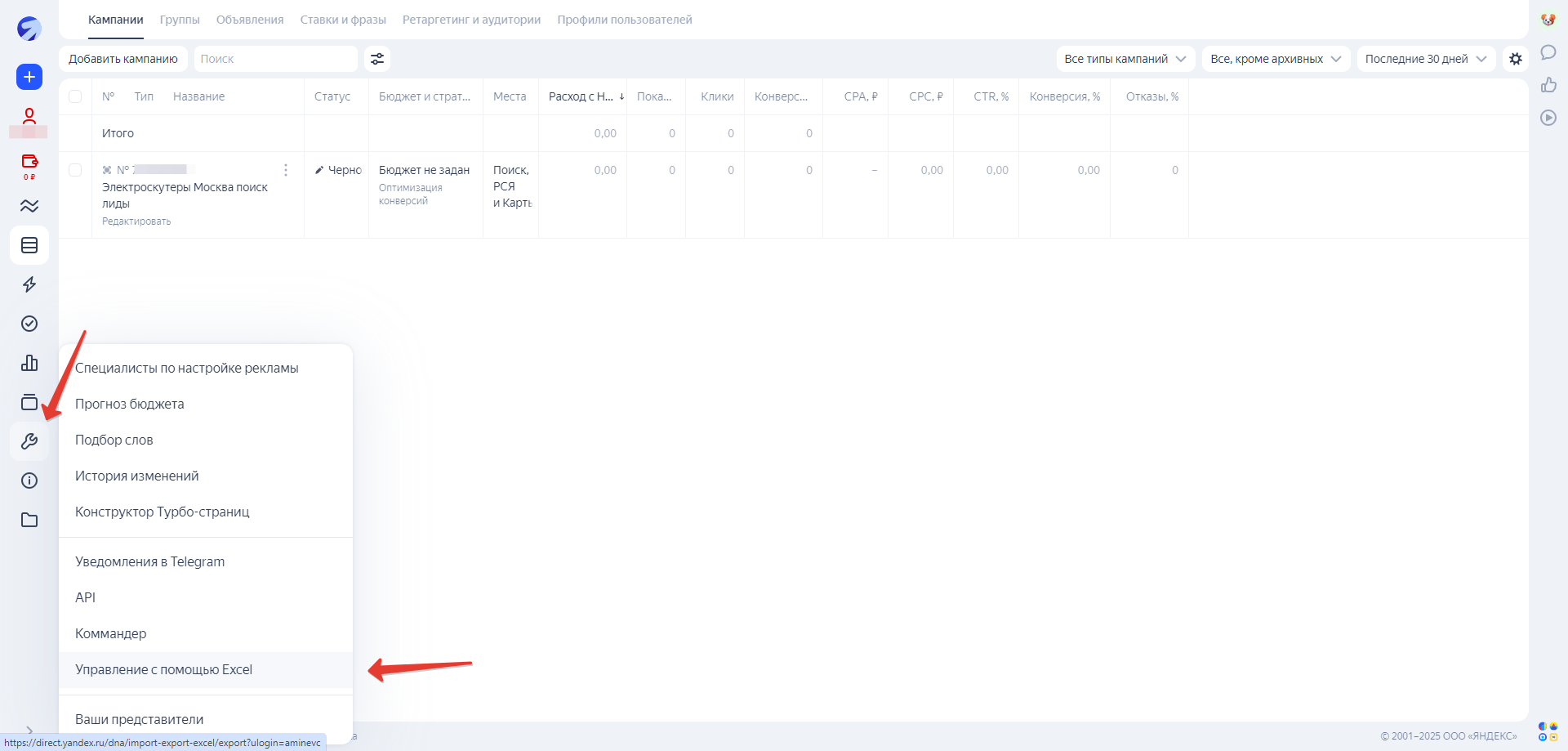Screen dimensions: 1568x751
Task: Select 'Прогноз бюджета' menu item
Action: (x=206, y=404)
